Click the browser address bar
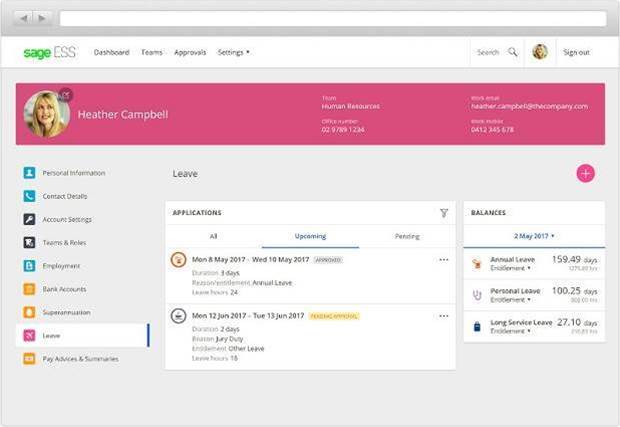This screenshot has height=427, width=620. pyautogui.click(x=333, y=19)
